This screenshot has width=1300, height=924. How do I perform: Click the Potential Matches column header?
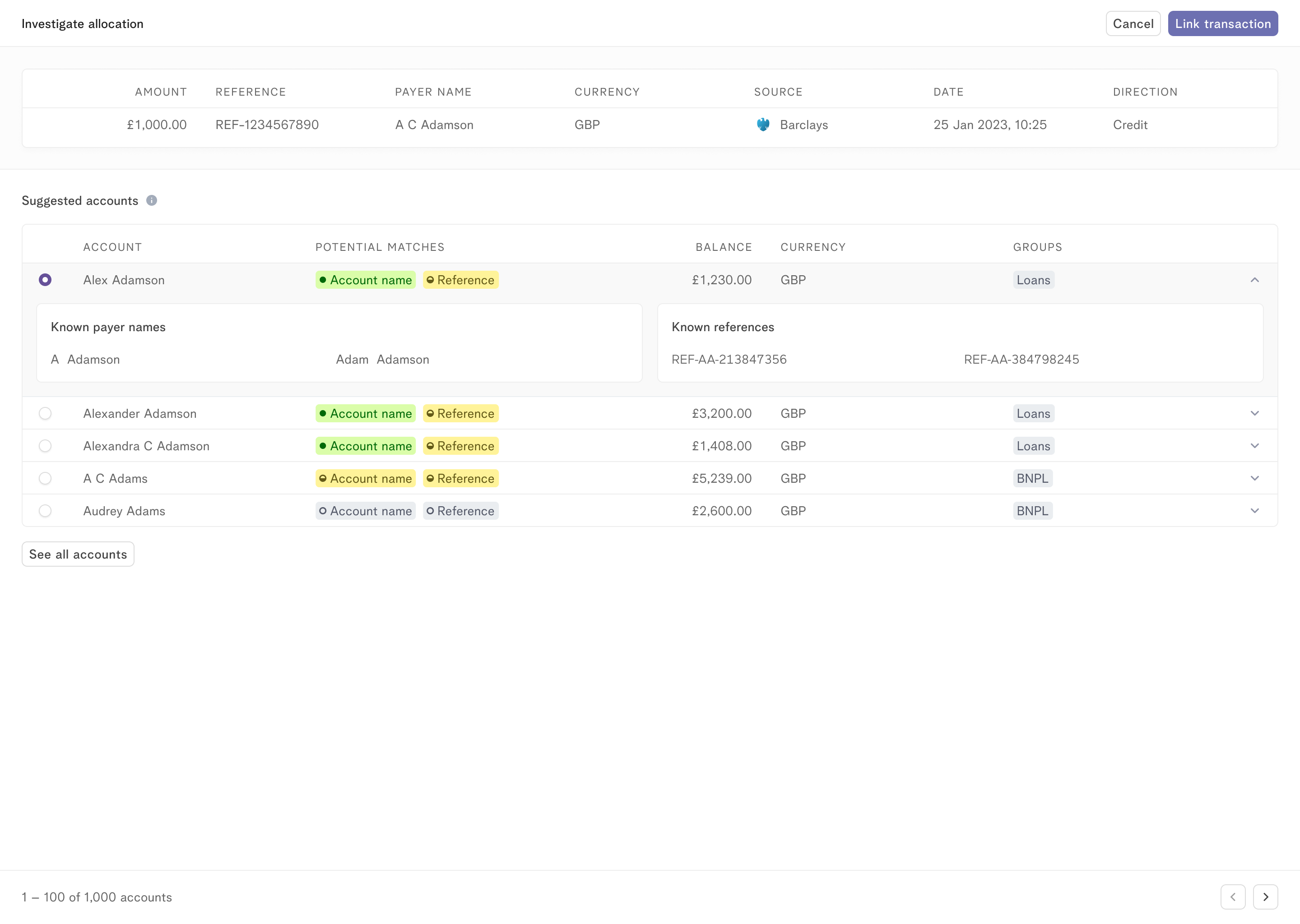pos(380,247)
